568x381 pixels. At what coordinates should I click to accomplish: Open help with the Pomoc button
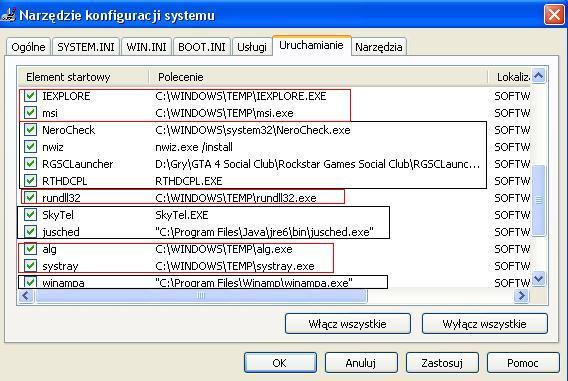pos(523,363)
